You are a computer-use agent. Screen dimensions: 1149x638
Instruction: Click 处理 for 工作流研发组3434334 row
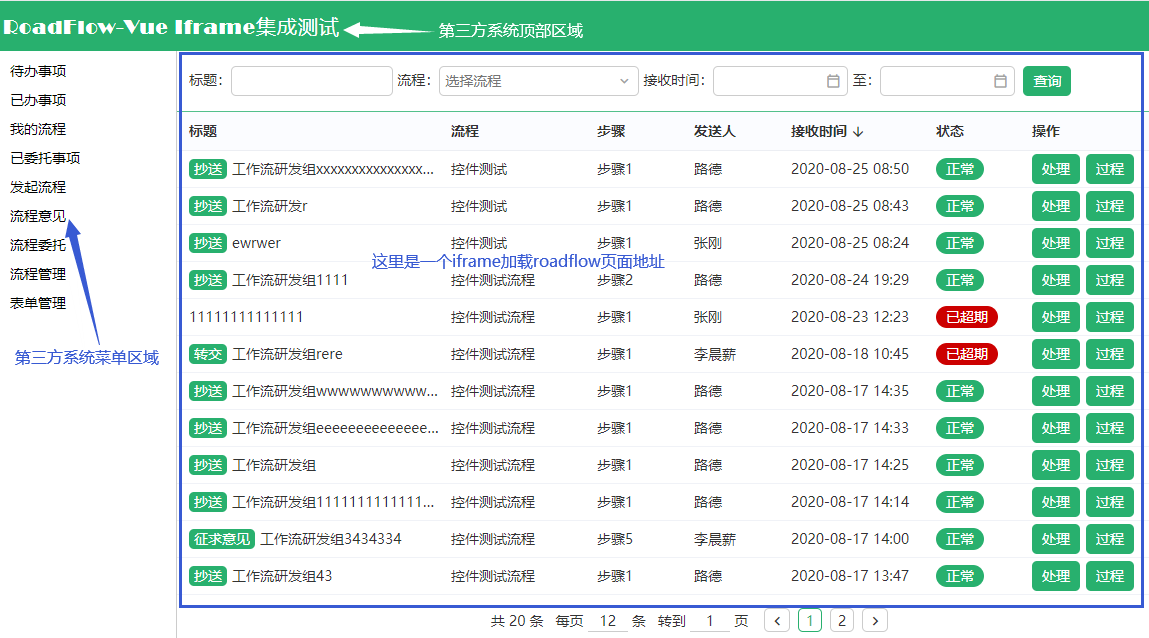pyautogui.click(x=1056, y=539)
